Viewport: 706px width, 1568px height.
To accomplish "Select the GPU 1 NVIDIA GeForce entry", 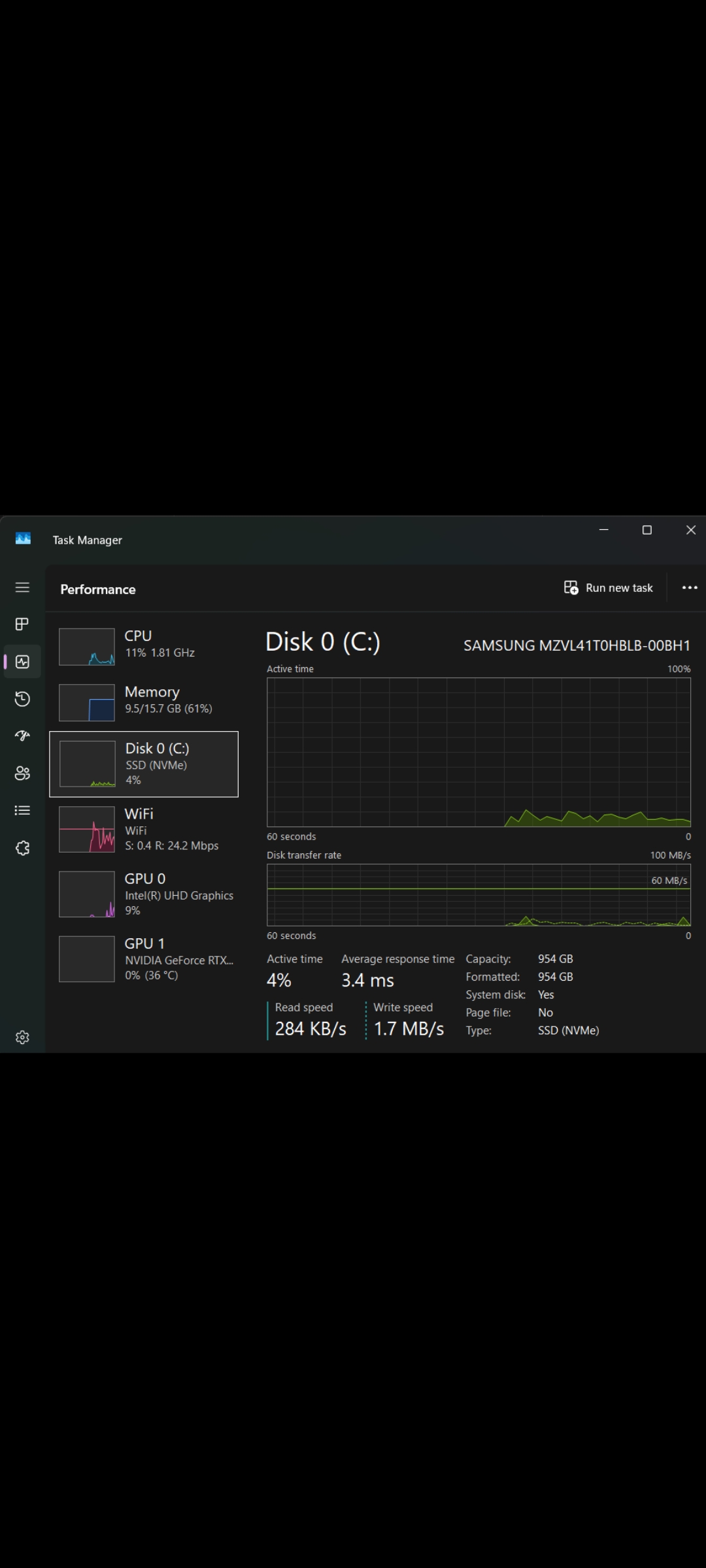I will pyautogui.click(x=144, y=959).
